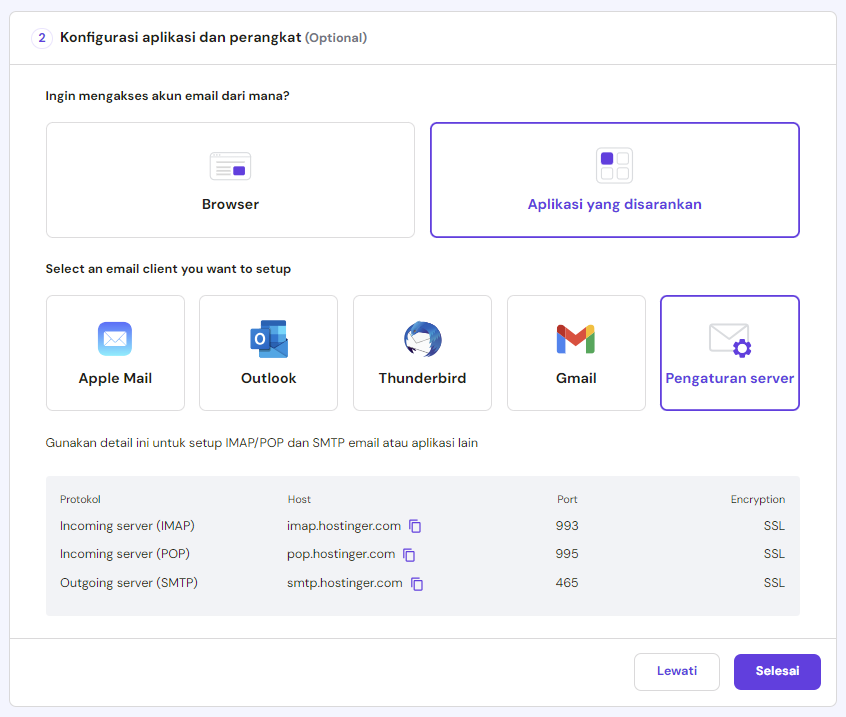Select the Outlook email client icon
The width and height of the screenshot is (846, 717).
click(x=268, y=339)
